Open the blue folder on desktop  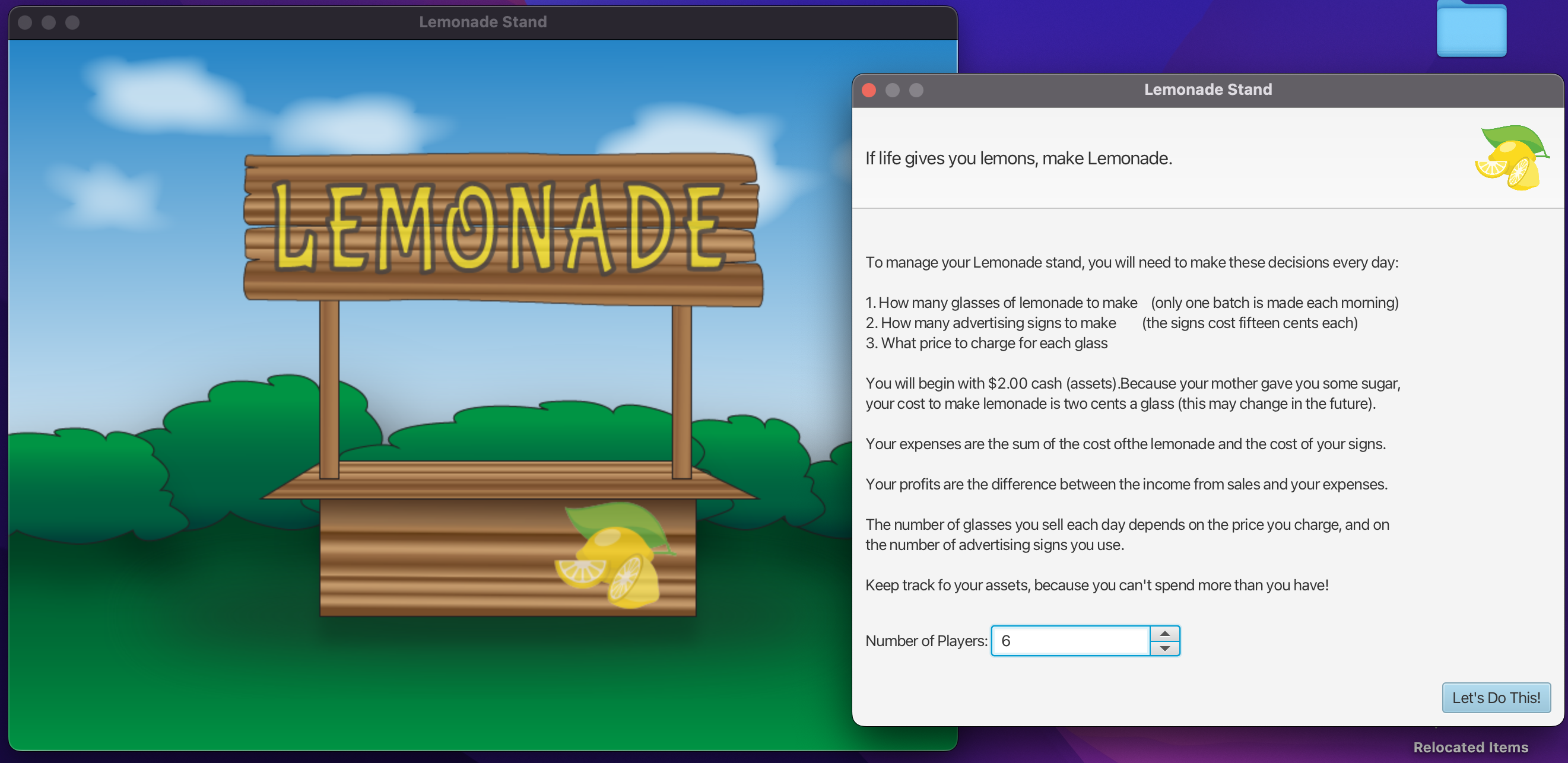click(x=1471, y=29)
